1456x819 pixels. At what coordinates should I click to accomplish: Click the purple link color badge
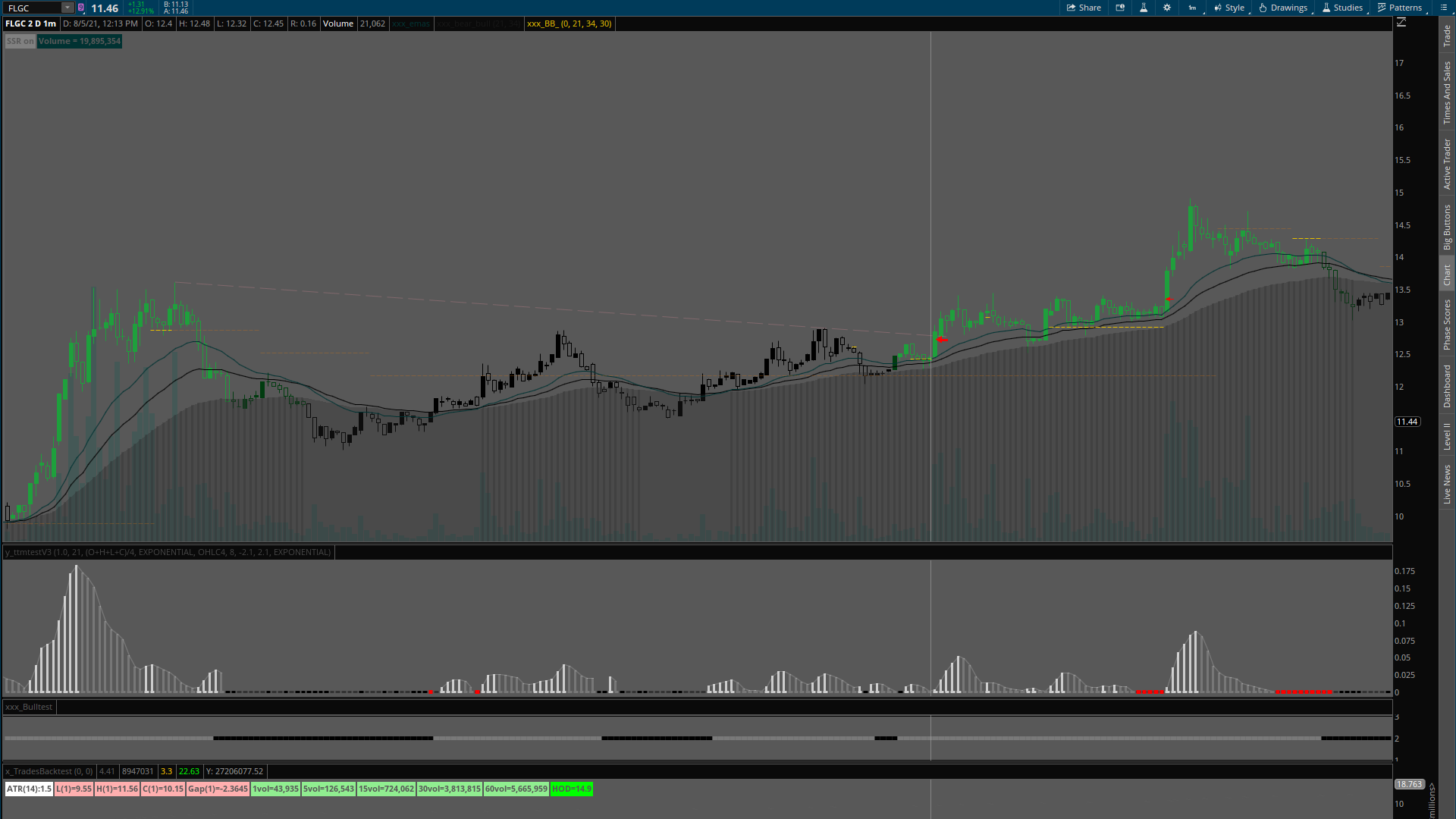point(81,8)
